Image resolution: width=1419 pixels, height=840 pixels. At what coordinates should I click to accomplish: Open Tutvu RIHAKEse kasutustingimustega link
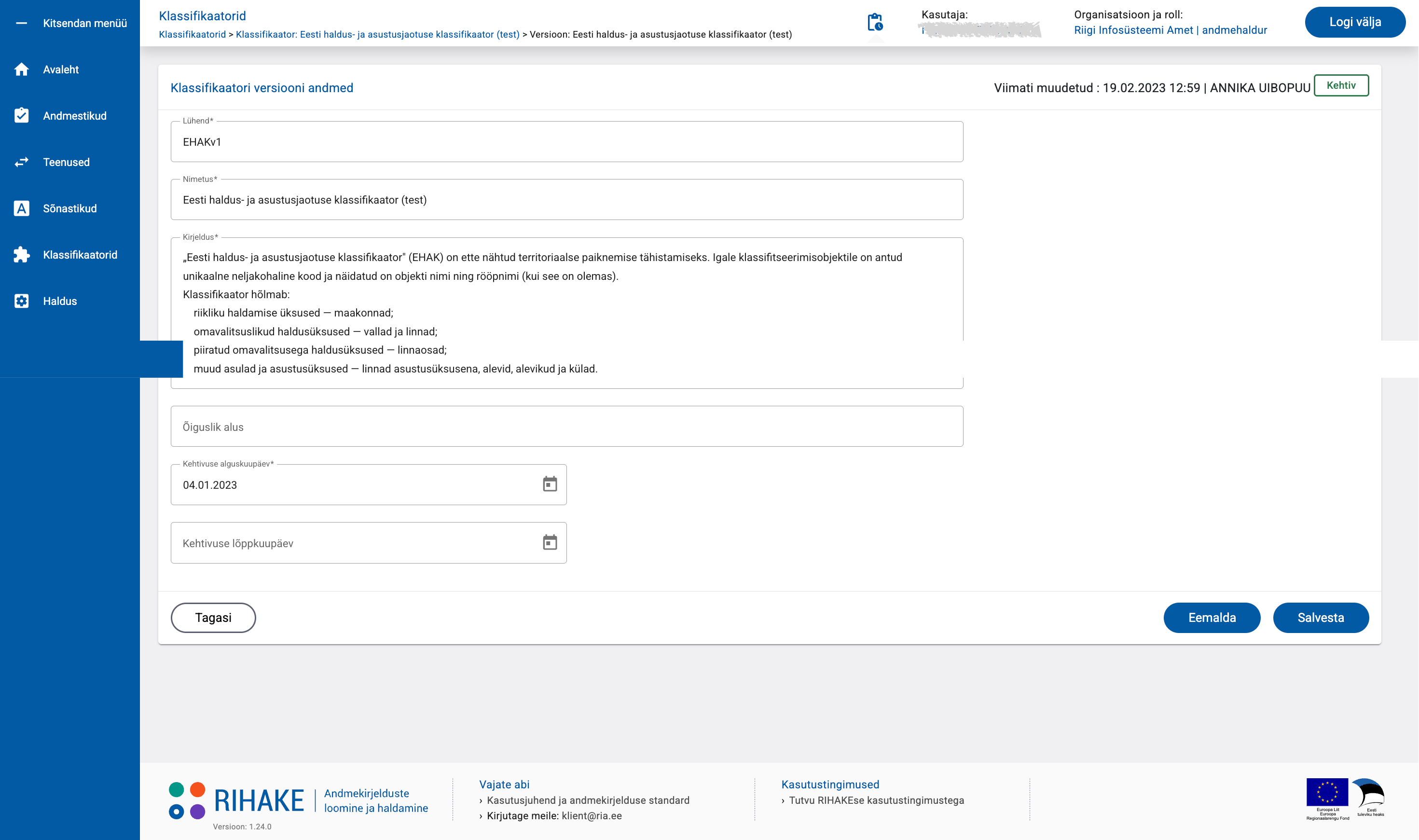[x=876, y=800]
